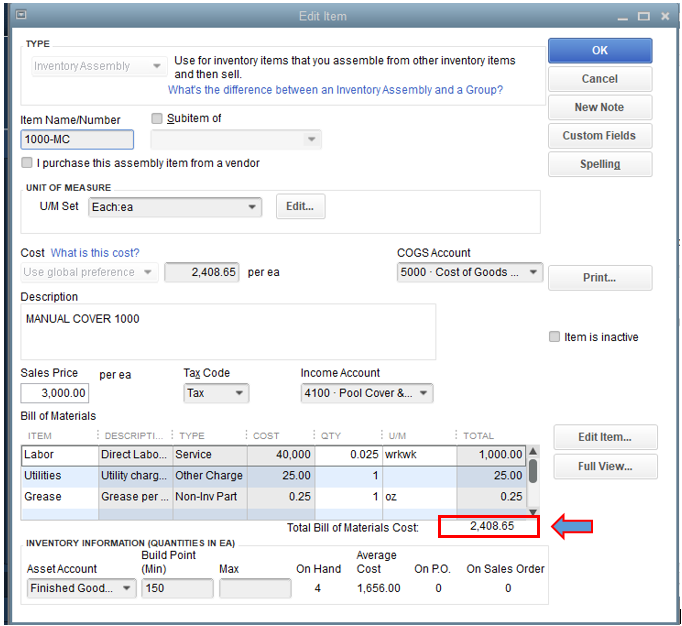Click the Sales Price input field
This screenshot has height=626, width=682.
55,393
